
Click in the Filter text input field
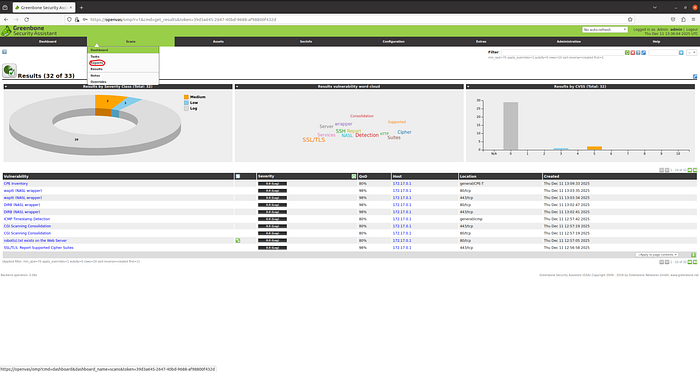click(562, 53)
